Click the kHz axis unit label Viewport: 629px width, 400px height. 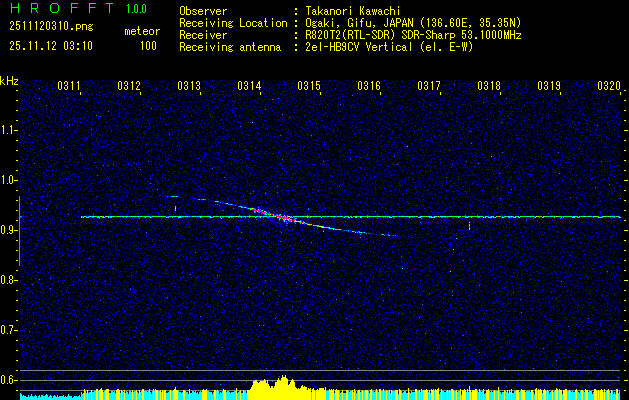tap(9, 81)
